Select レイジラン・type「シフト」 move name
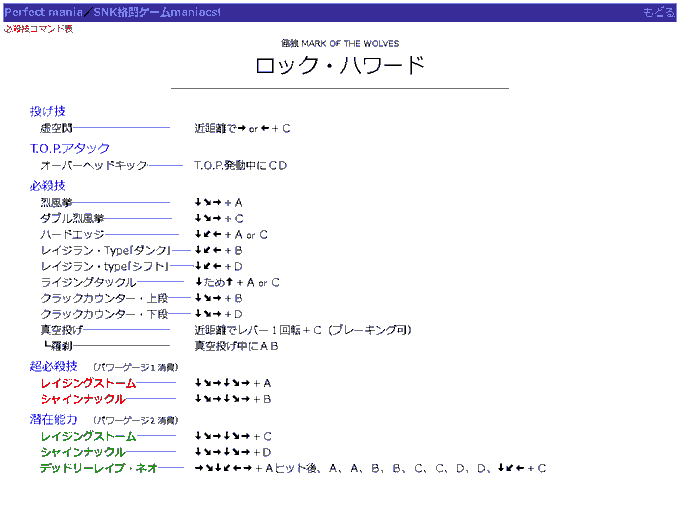Viewport: 680px width, 510px height. coord(105,266)
